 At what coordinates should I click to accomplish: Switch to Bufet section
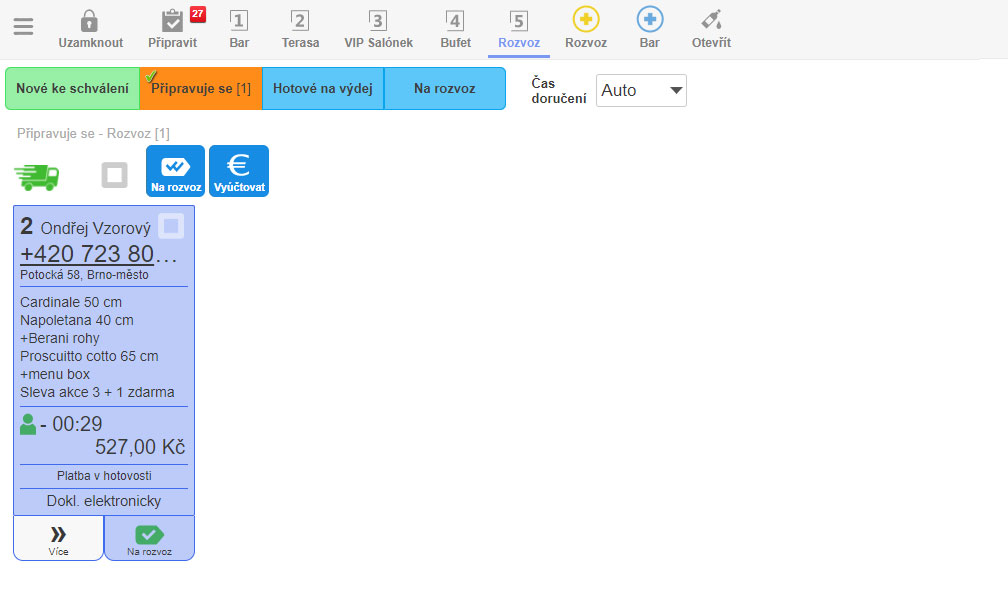tap(455, 28)
